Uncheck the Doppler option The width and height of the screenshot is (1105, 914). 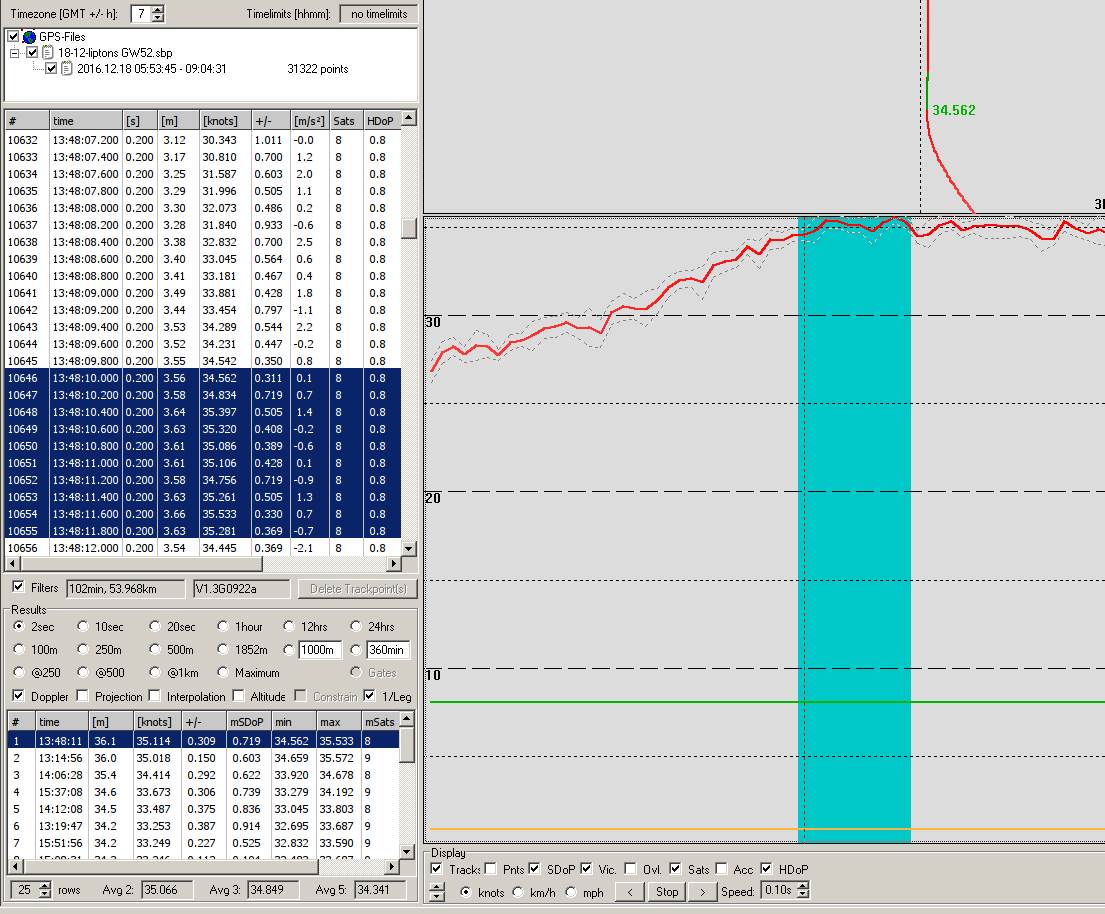click(18, 696)
